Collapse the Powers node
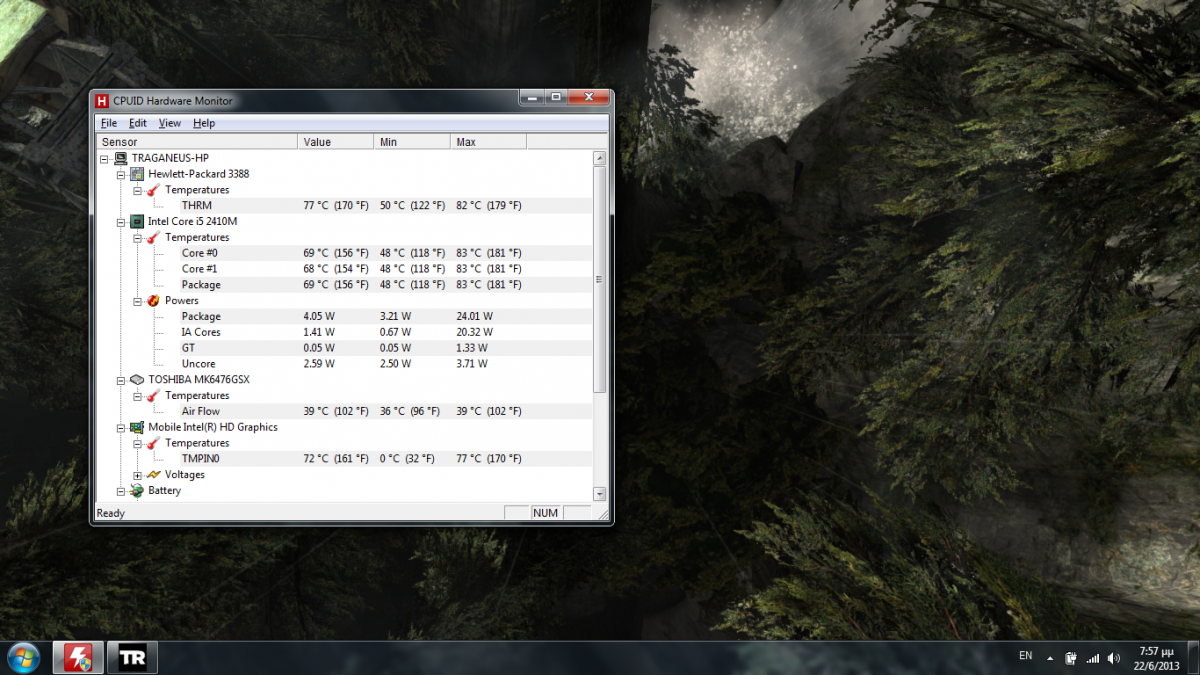Screen dimensions: 1200x675 click(x=137, y=300)
